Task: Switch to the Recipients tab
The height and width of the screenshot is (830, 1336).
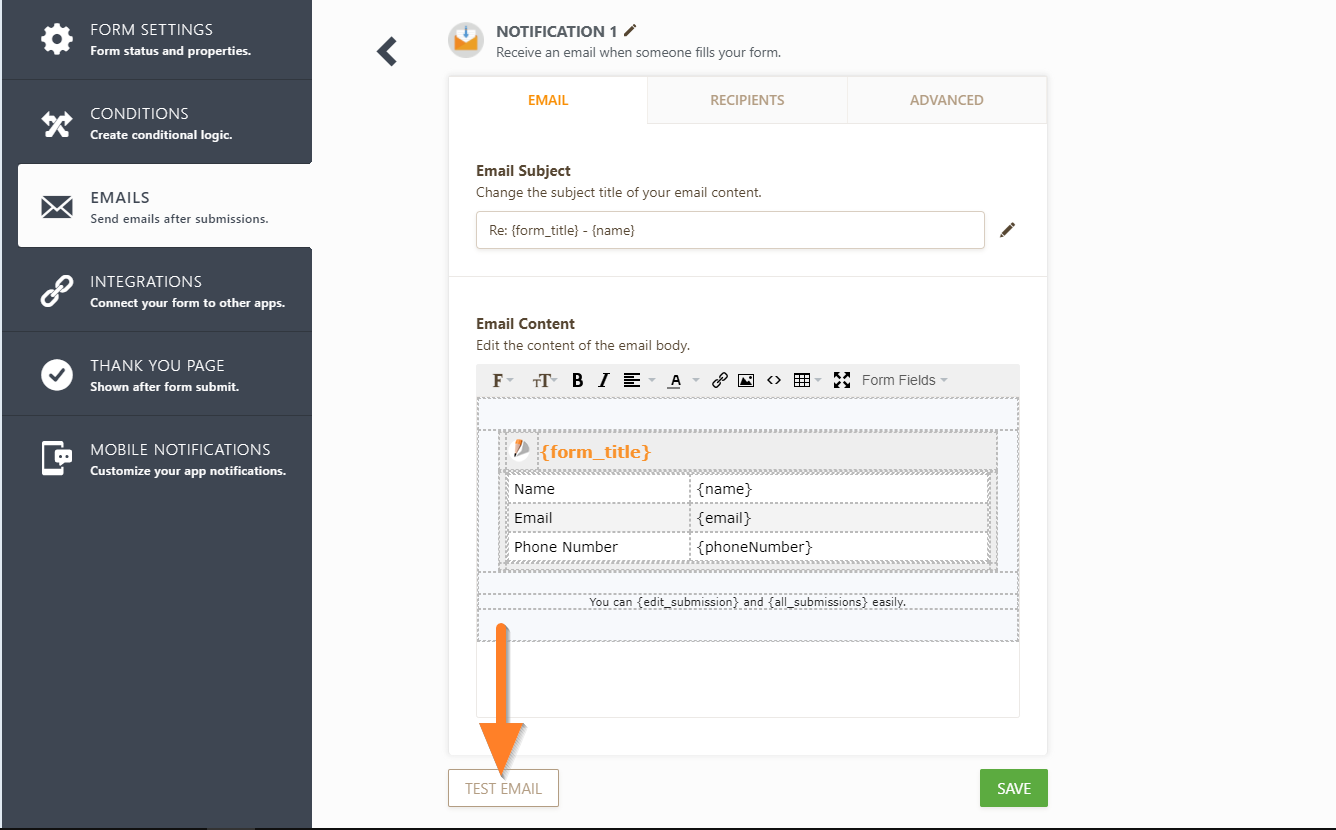Action: click(x=747, y=100)
